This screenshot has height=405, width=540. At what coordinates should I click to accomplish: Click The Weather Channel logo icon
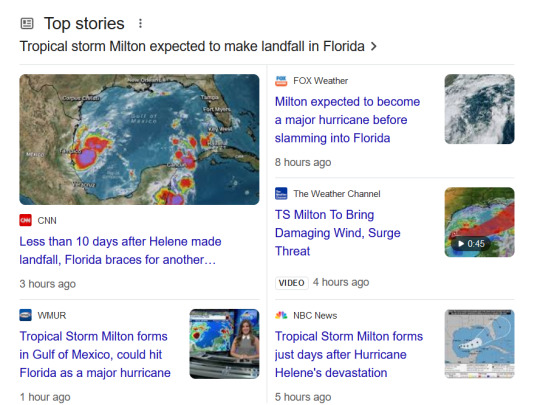(281, 194)
